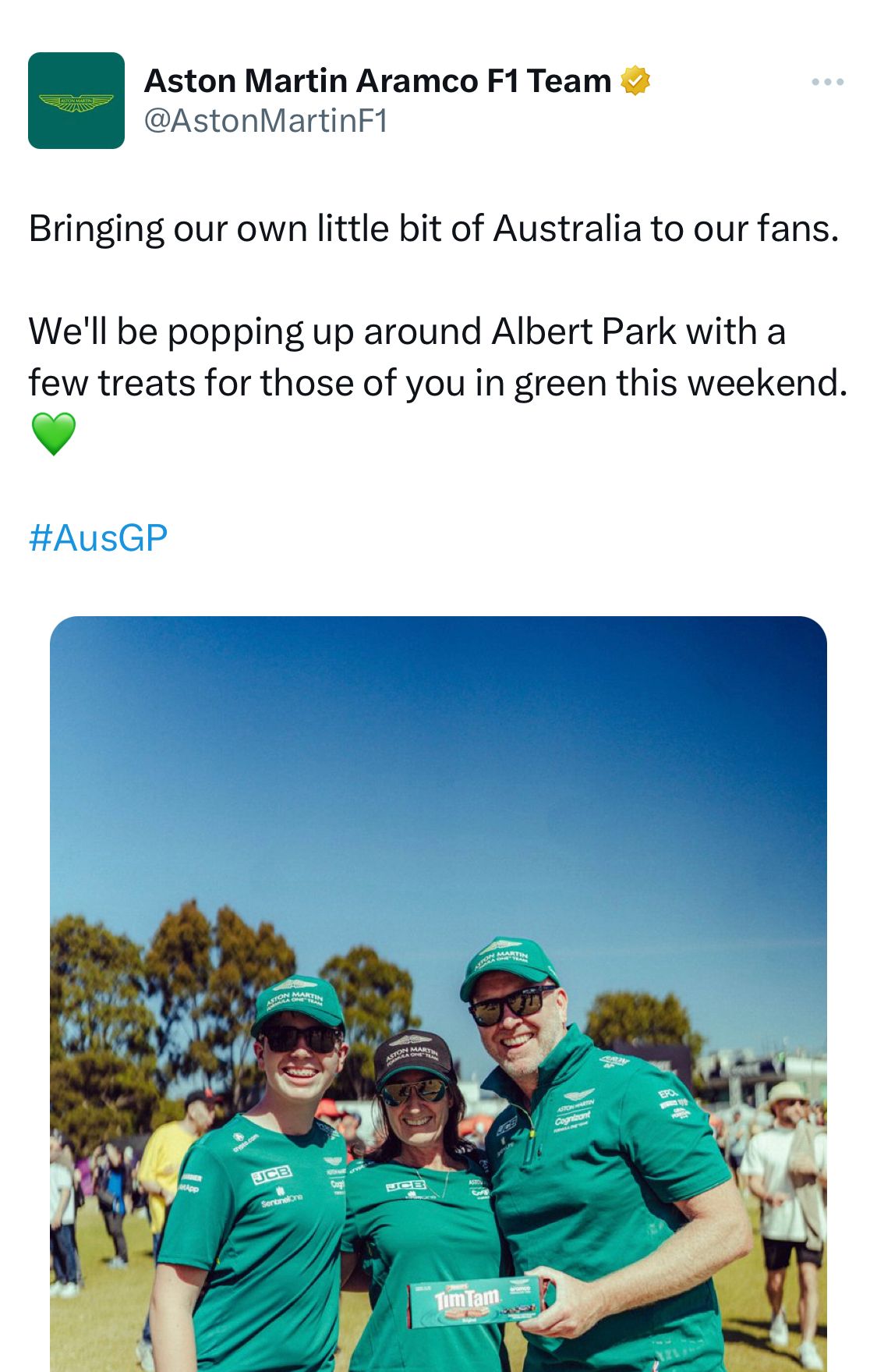Select the 'Bringing our own little bit' sentence

pos(434,229)
